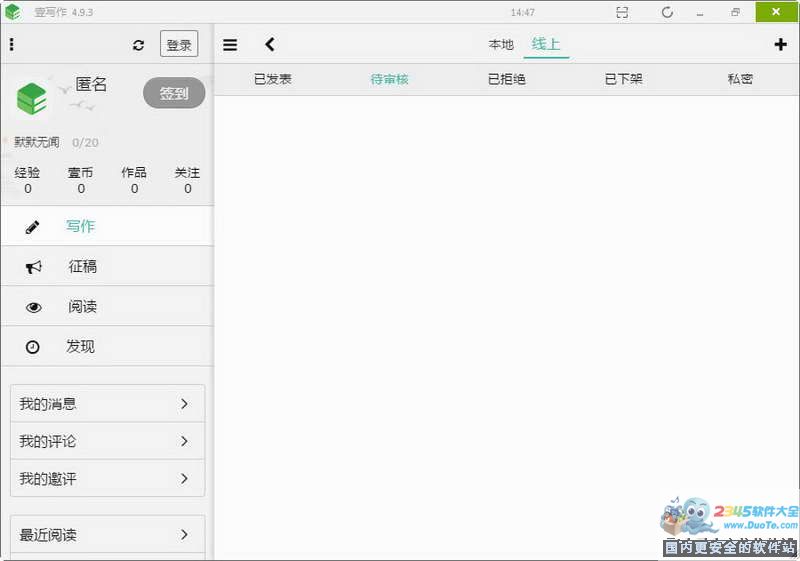Click the 默默无闻 level label
The image size is (800, 561).
click(x=36, y=142)
